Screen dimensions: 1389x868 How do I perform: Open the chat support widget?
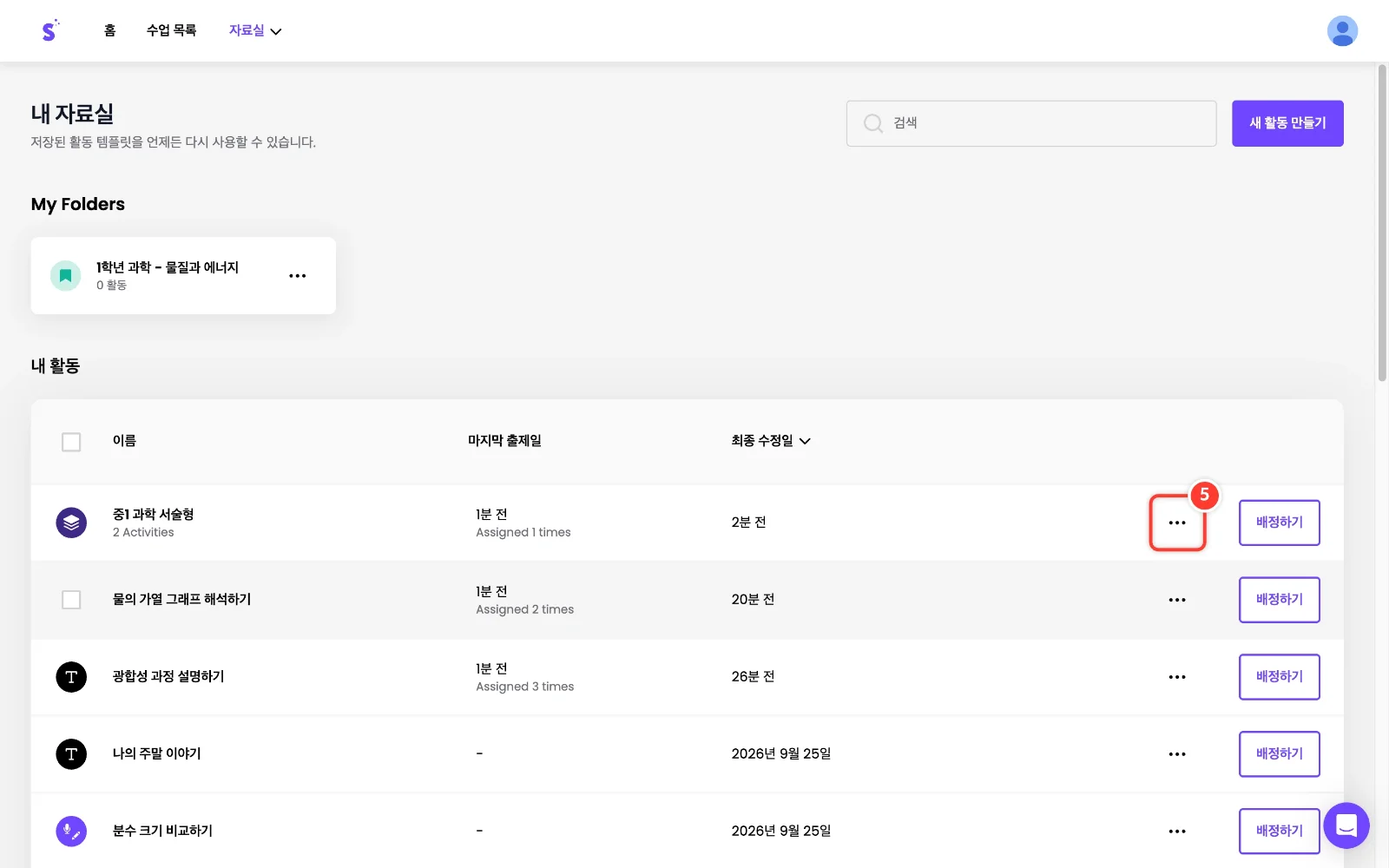1346,825
